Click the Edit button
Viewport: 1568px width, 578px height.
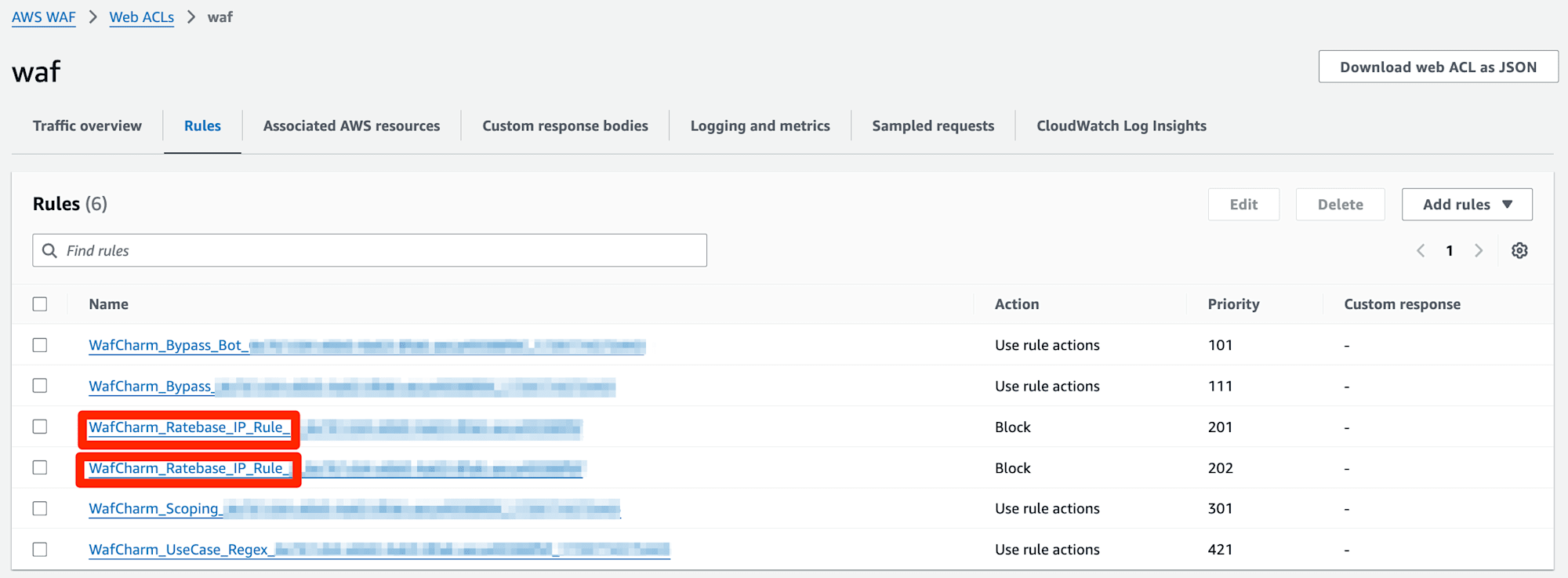pos(1243,204)
